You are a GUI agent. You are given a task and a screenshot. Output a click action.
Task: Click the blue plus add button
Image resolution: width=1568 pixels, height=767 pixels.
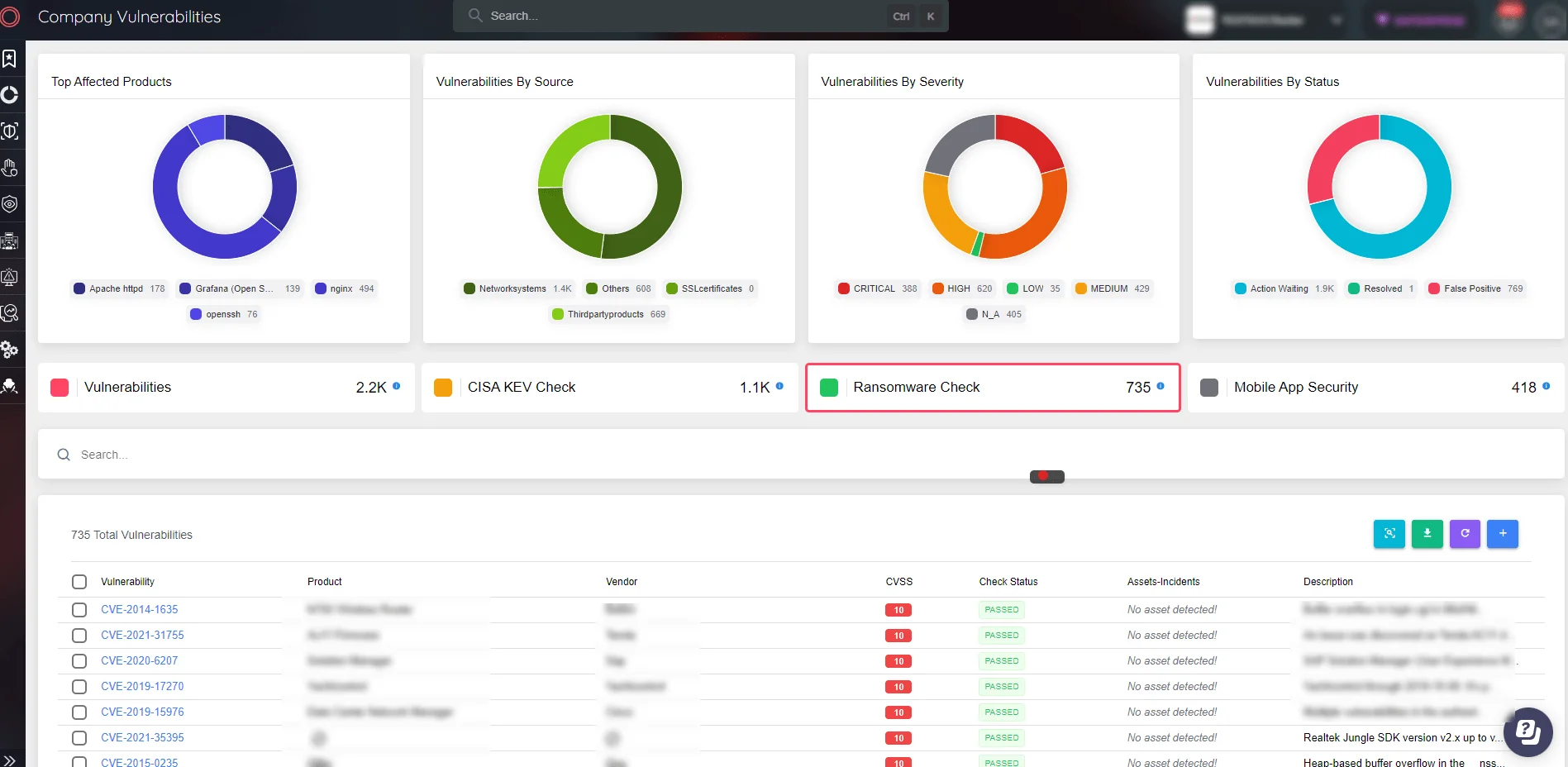point(1503,534)
